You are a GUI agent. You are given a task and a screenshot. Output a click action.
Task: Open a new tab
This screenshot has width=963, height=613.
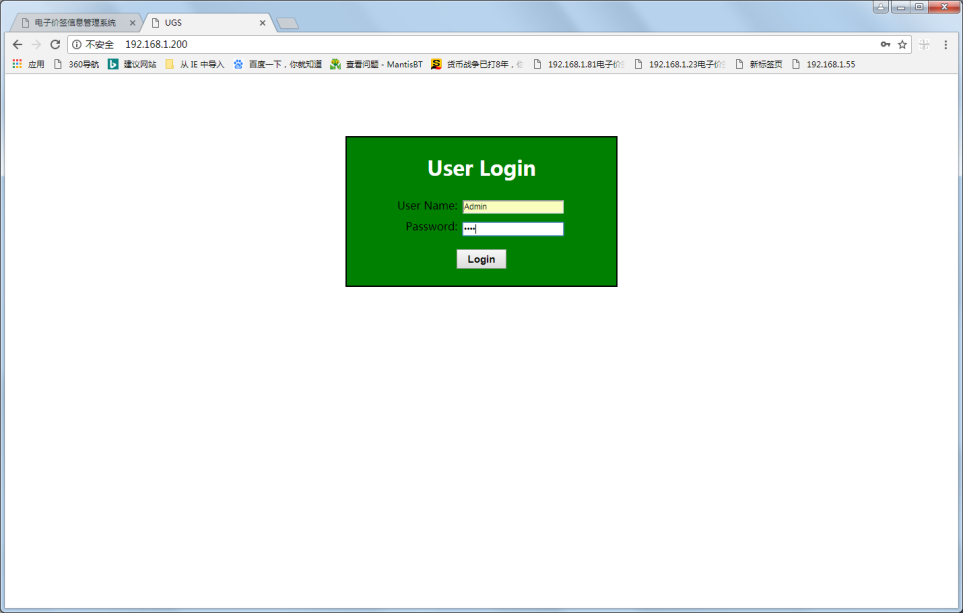coord(287,22)
